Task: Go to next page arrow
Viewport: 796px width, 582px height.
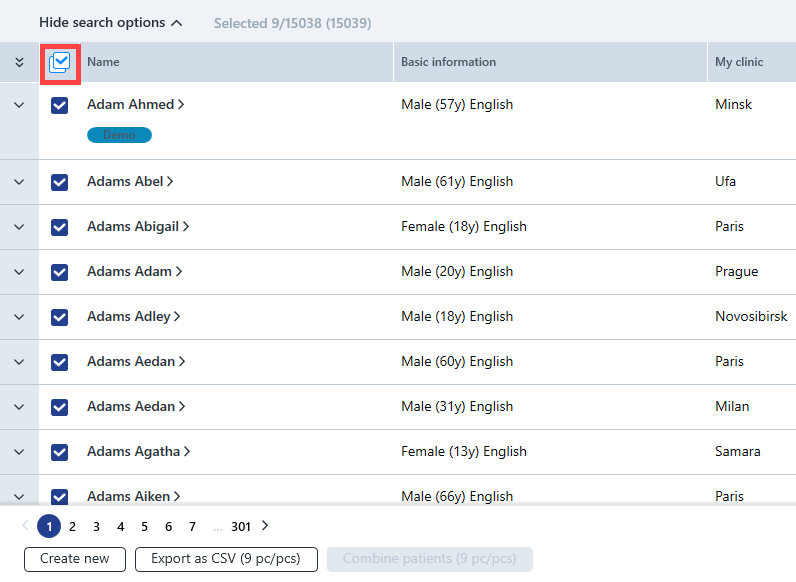Action: point(264,526)
